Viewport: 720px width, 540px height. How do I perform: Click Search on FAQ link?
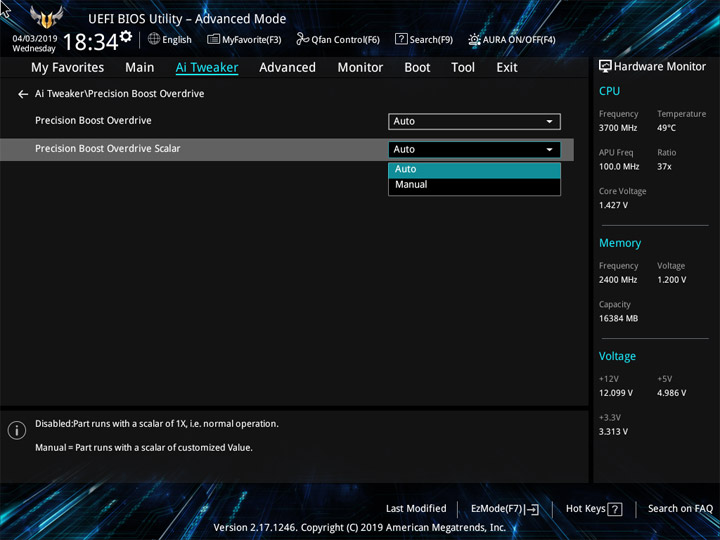pos(680,509)
